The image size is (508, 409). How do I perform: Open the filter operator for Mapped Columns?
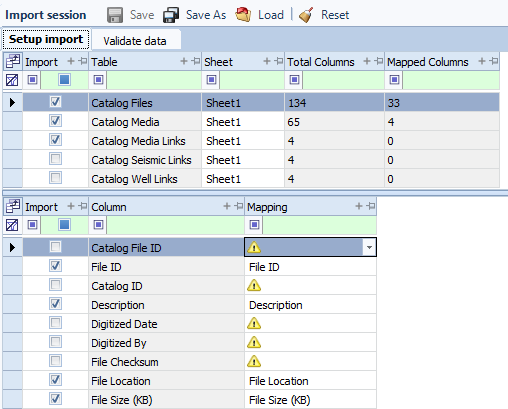[394, 80]
